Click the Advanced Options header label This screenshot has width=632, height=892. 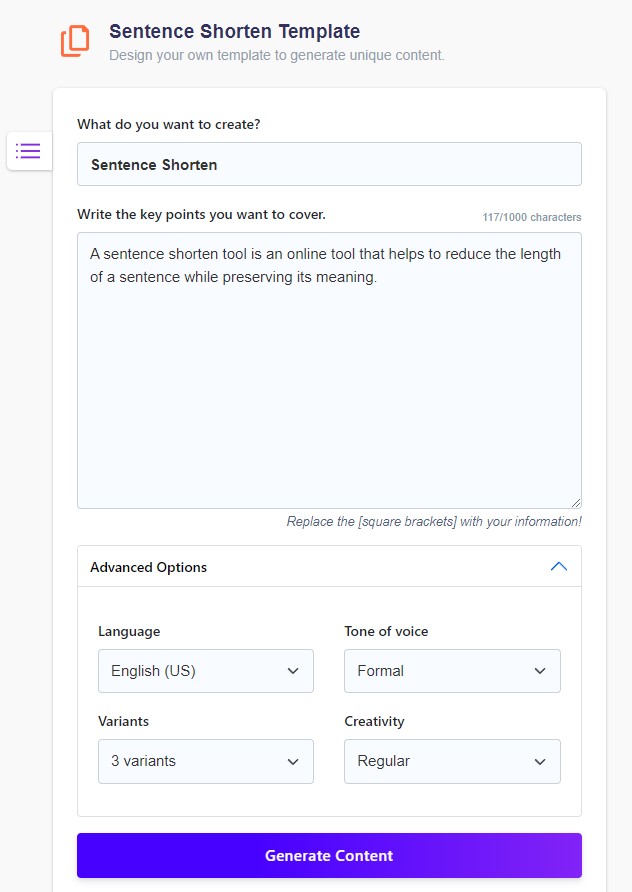tap(148, 567)
